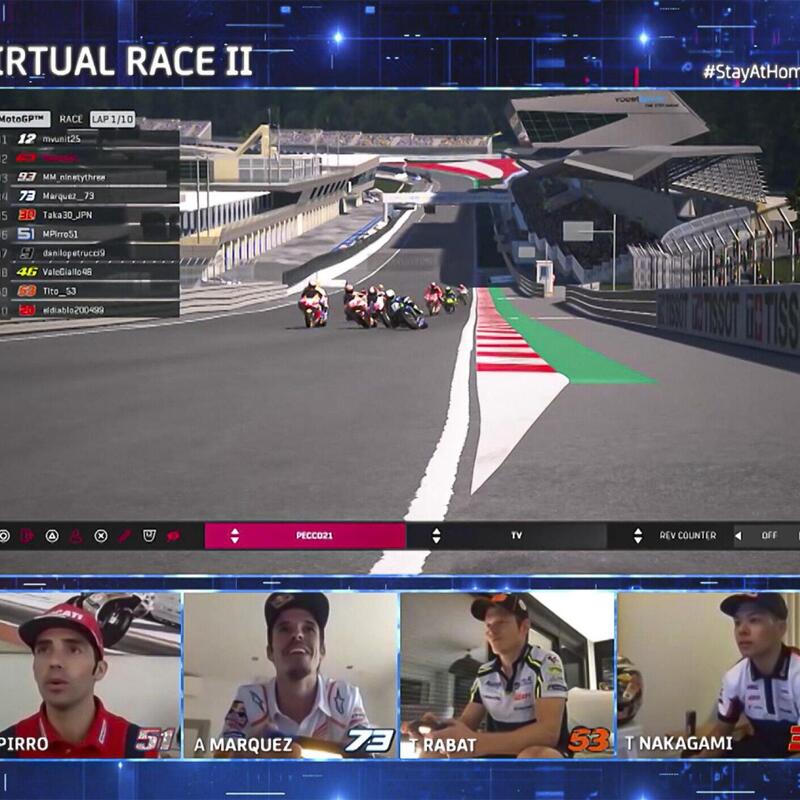Open T Rabat webcam feed
The width and height of the screenshot is (800, 800).
coord(507,674)
